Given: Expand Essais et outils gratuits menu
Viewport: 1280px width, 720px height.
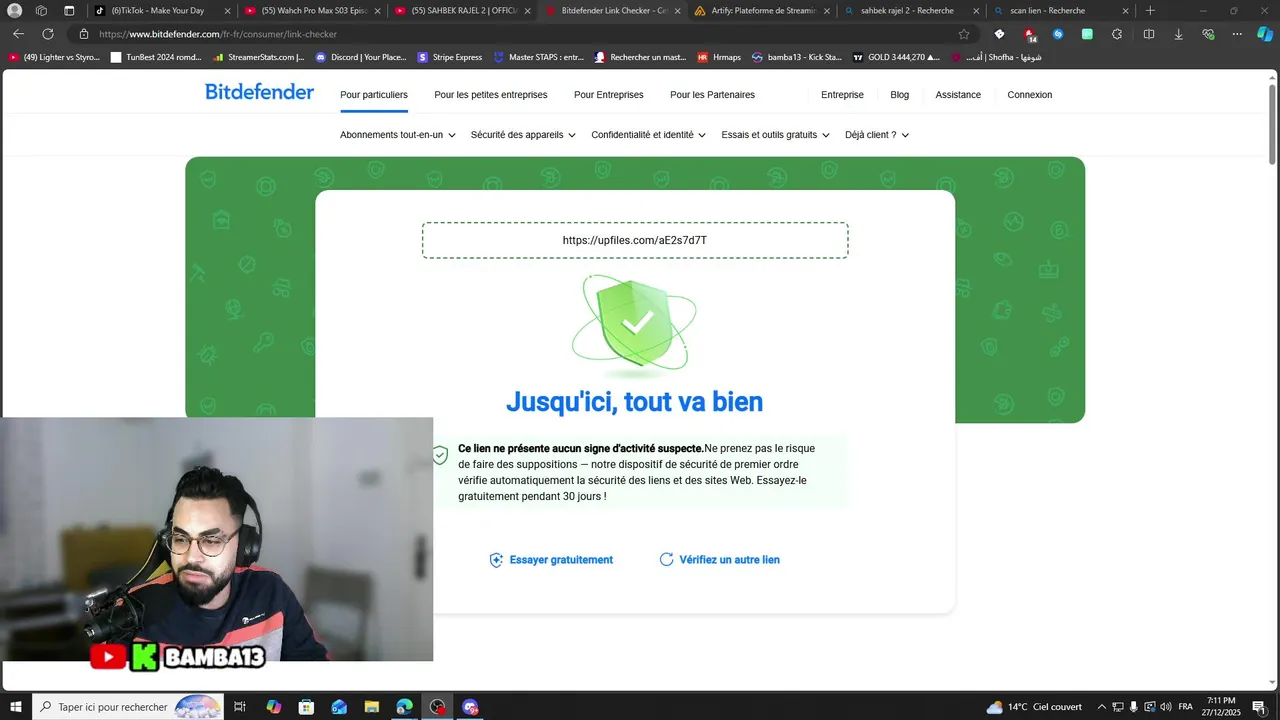Looking at the screenshot, I should 775,135.
